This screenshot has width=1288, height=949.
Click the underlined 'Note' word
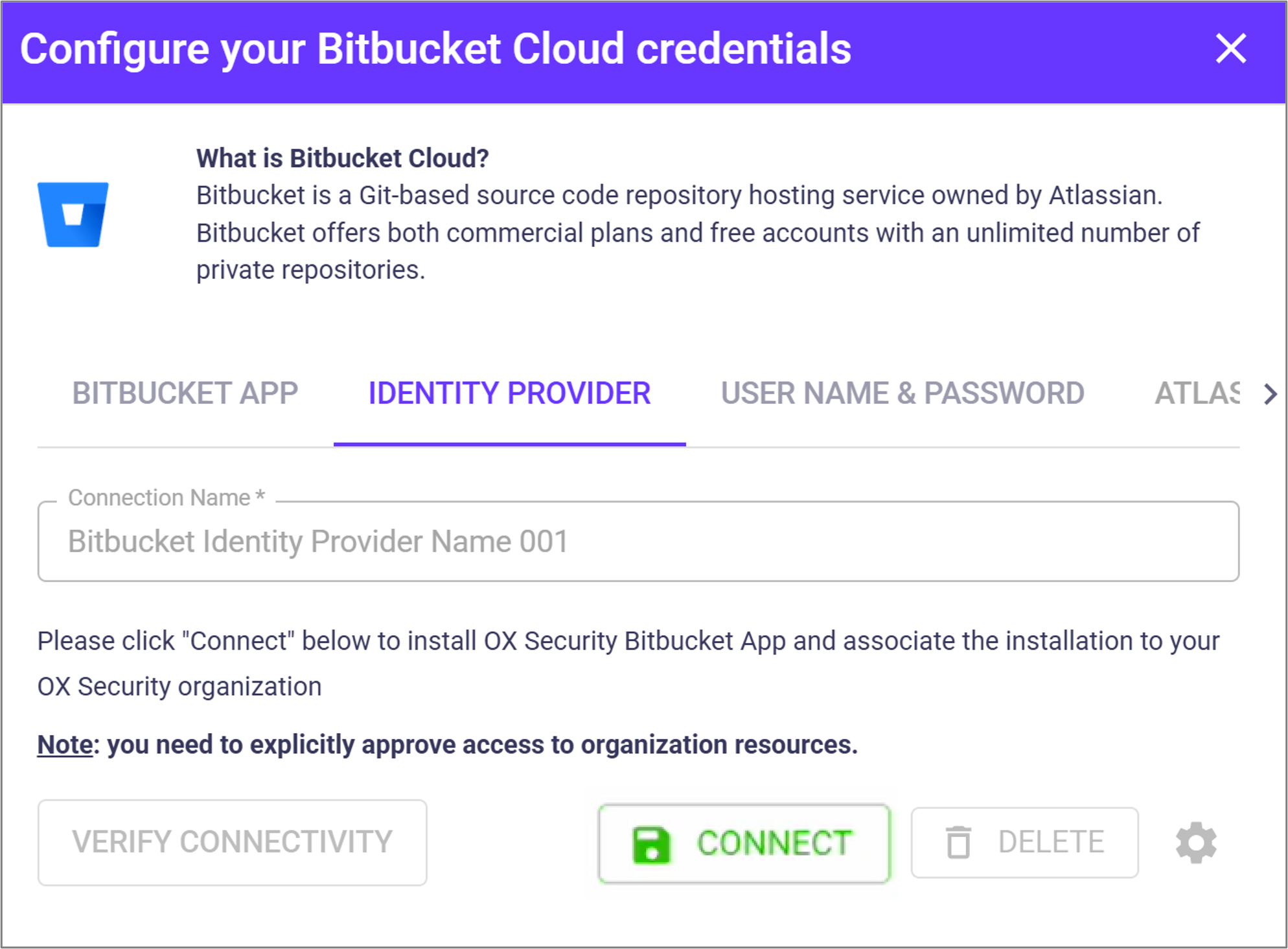(65, 745)
